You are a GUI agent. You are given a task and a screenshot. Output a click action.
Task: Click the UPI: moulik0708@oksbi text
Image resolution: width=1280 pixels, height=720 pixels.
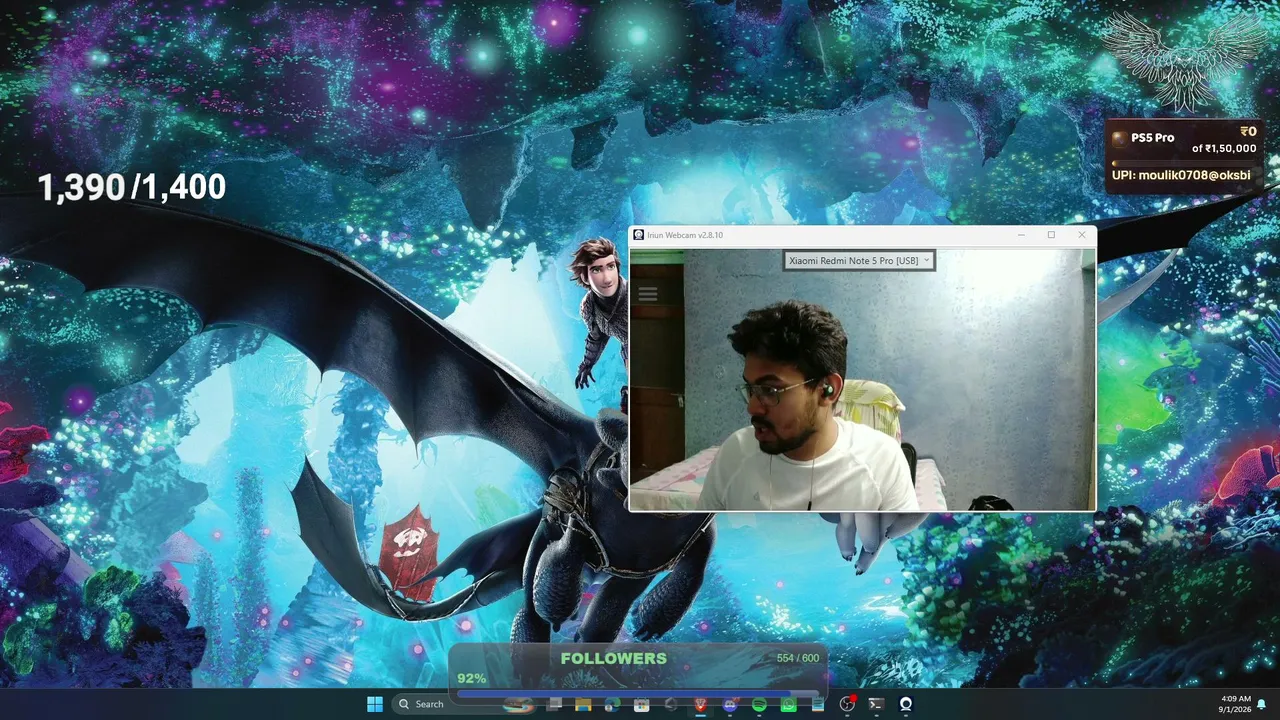[1181, 175]
